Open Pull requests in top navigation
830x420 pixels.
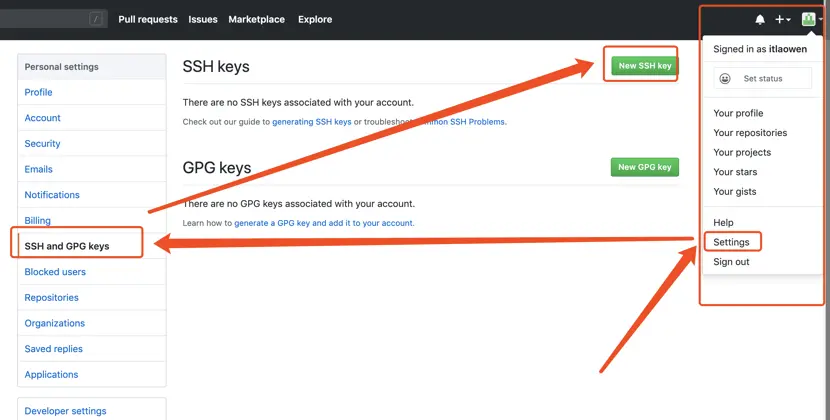tap(148, 19)
